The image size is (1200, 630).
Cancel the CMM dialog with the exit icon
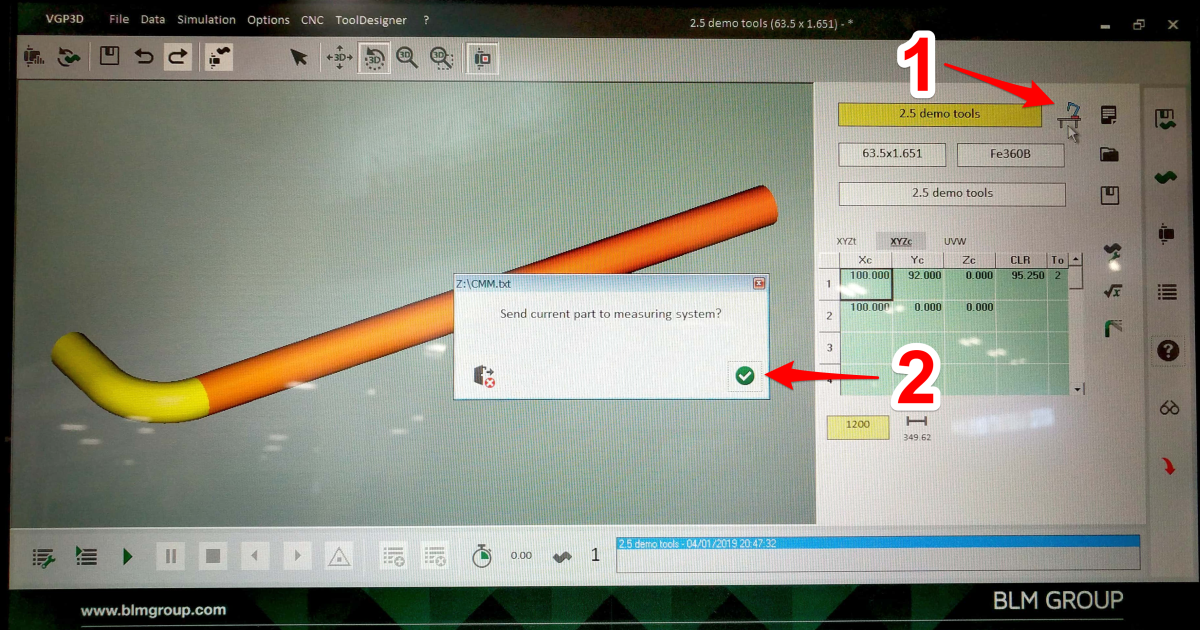pyautogui.click(x=483, y=376)
